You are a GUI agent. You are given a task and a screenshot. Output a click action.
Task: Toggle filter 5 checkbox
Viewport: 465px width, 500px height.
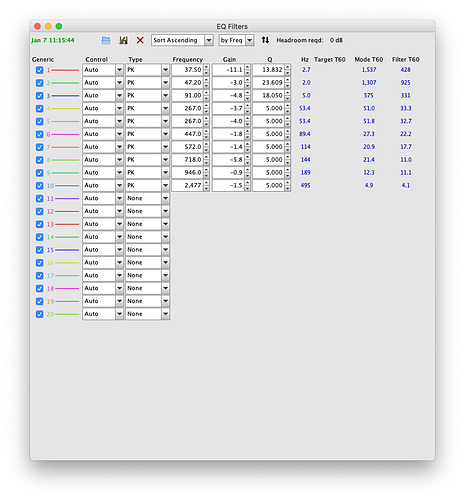pyautogui.click(x=40, y=121)
